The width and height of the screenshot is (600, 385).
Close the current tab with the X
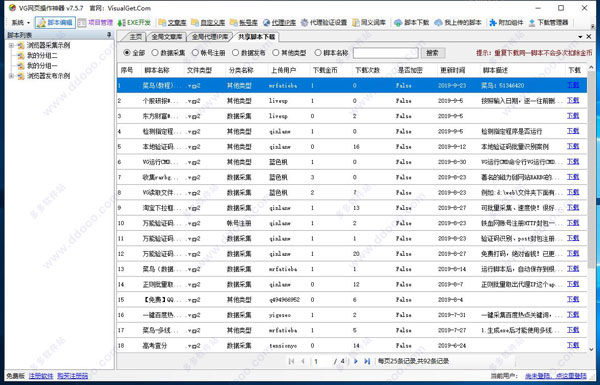589,36
